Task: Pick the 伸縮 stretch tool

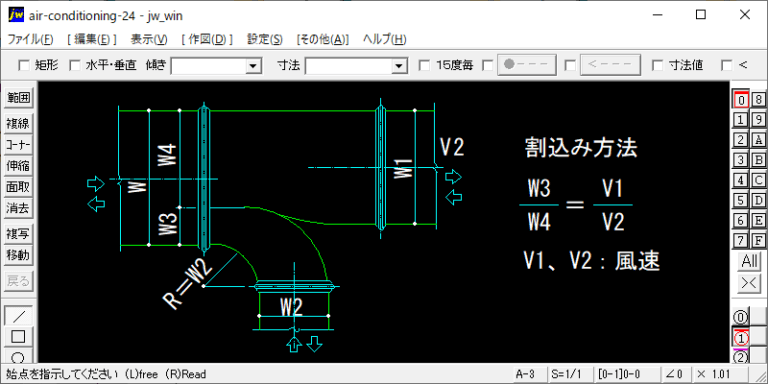Action: tap(19, 166)
